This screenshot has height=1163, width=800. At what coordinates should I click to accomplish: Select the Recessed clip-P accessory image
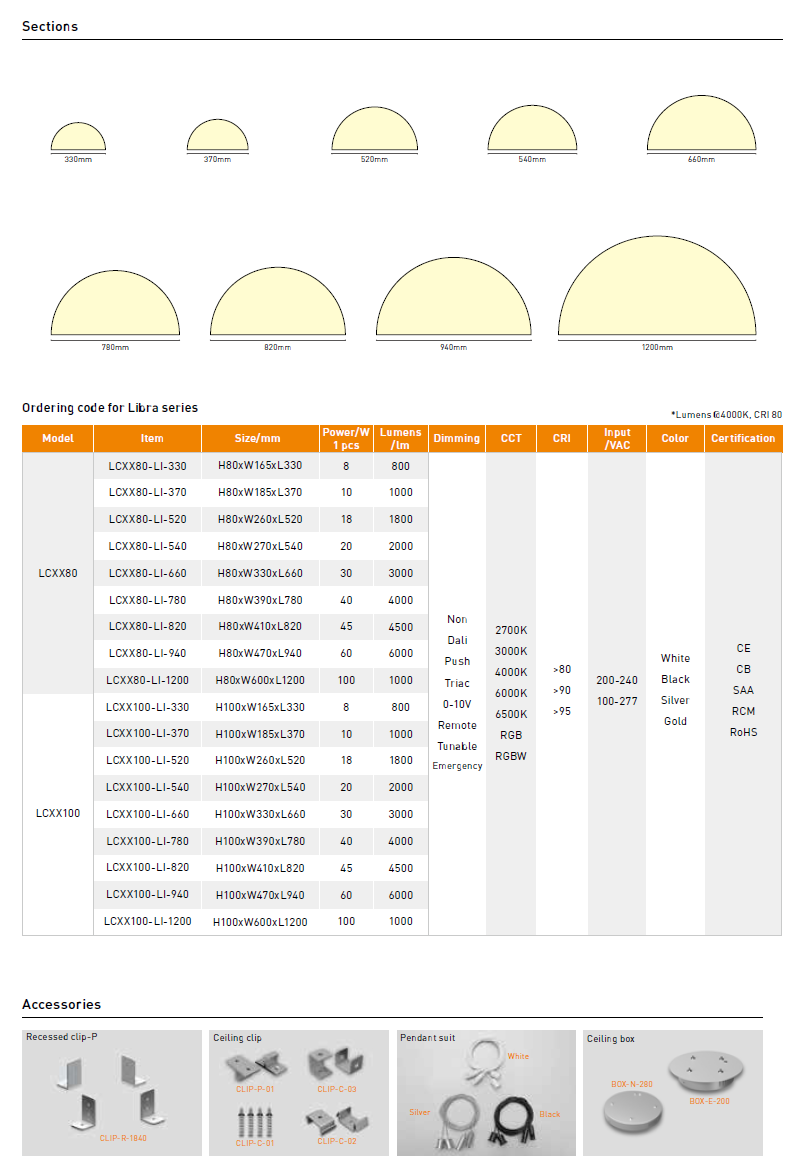coord(112,1093)
